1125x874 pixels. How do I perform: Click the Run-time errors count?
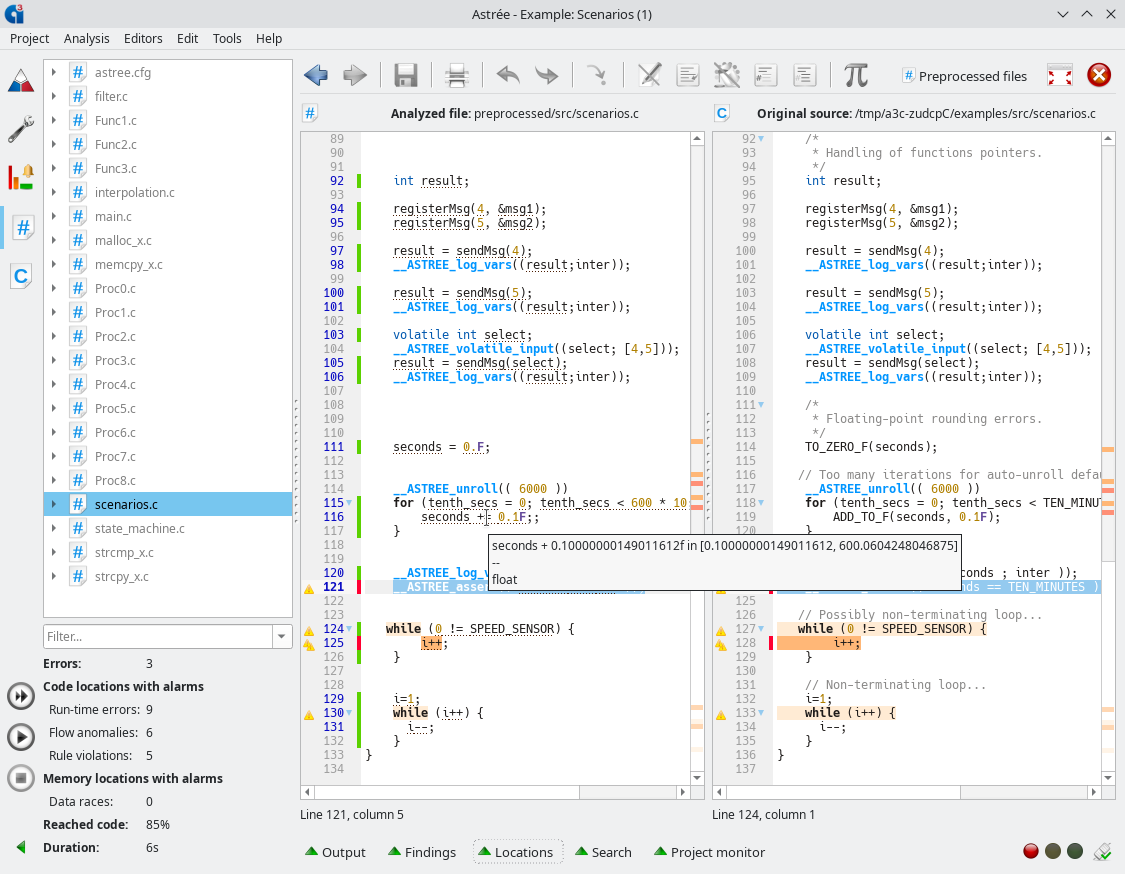[x=149, y=709]
